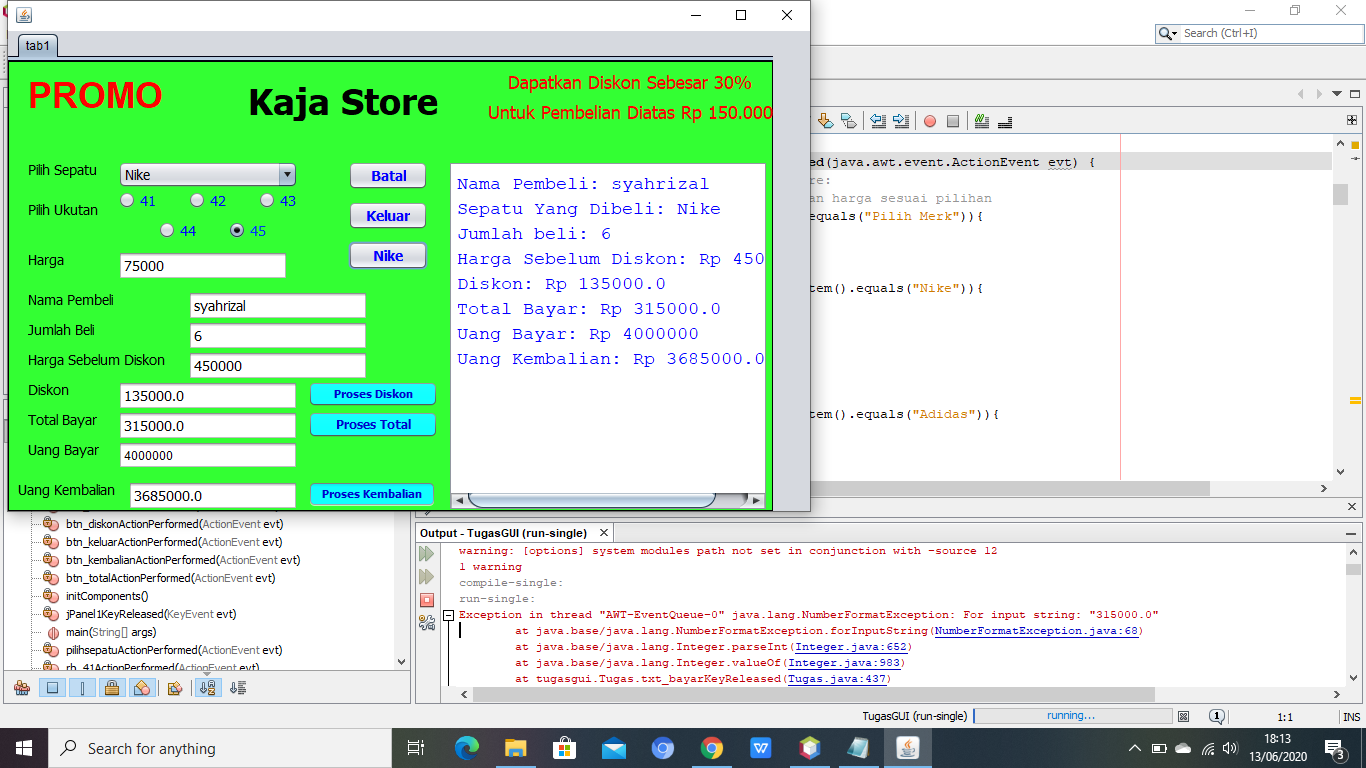The image size is (1366, 768).
Task: Click the Shift Line Right editor icon
Action: click(901, 121)
